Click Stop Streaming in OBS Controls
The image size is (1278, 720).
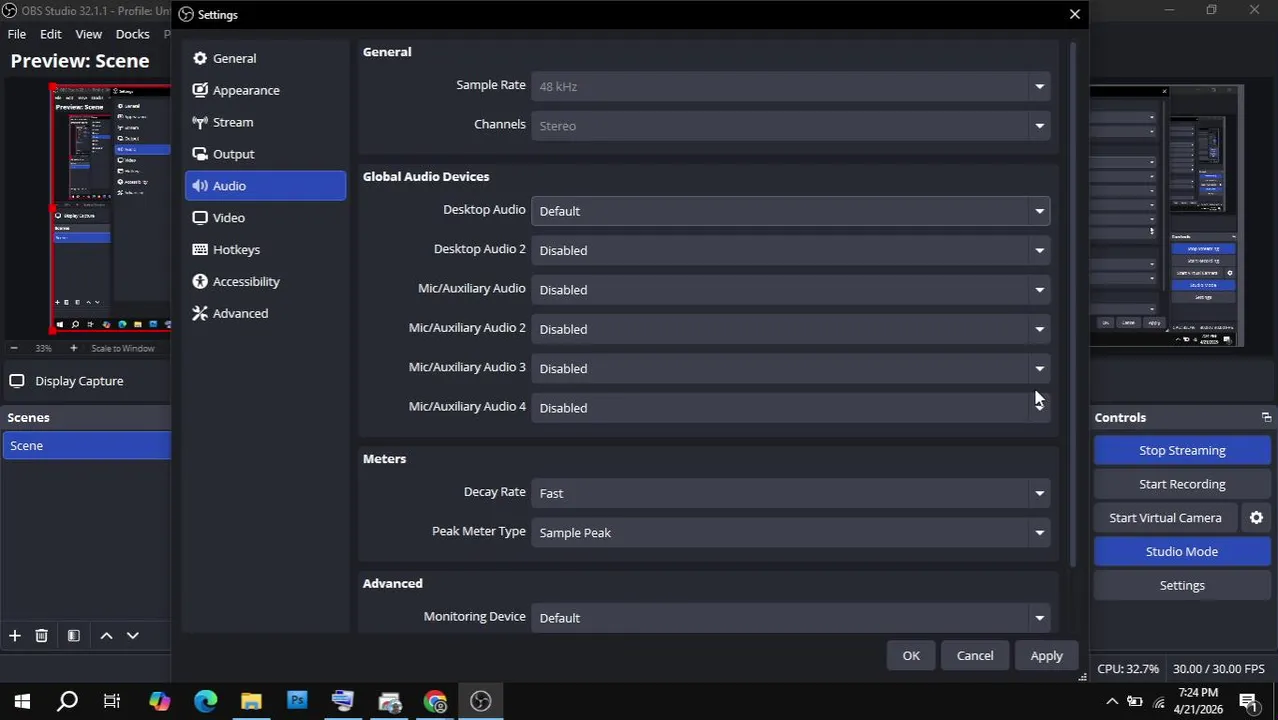tap(1182, 451)
